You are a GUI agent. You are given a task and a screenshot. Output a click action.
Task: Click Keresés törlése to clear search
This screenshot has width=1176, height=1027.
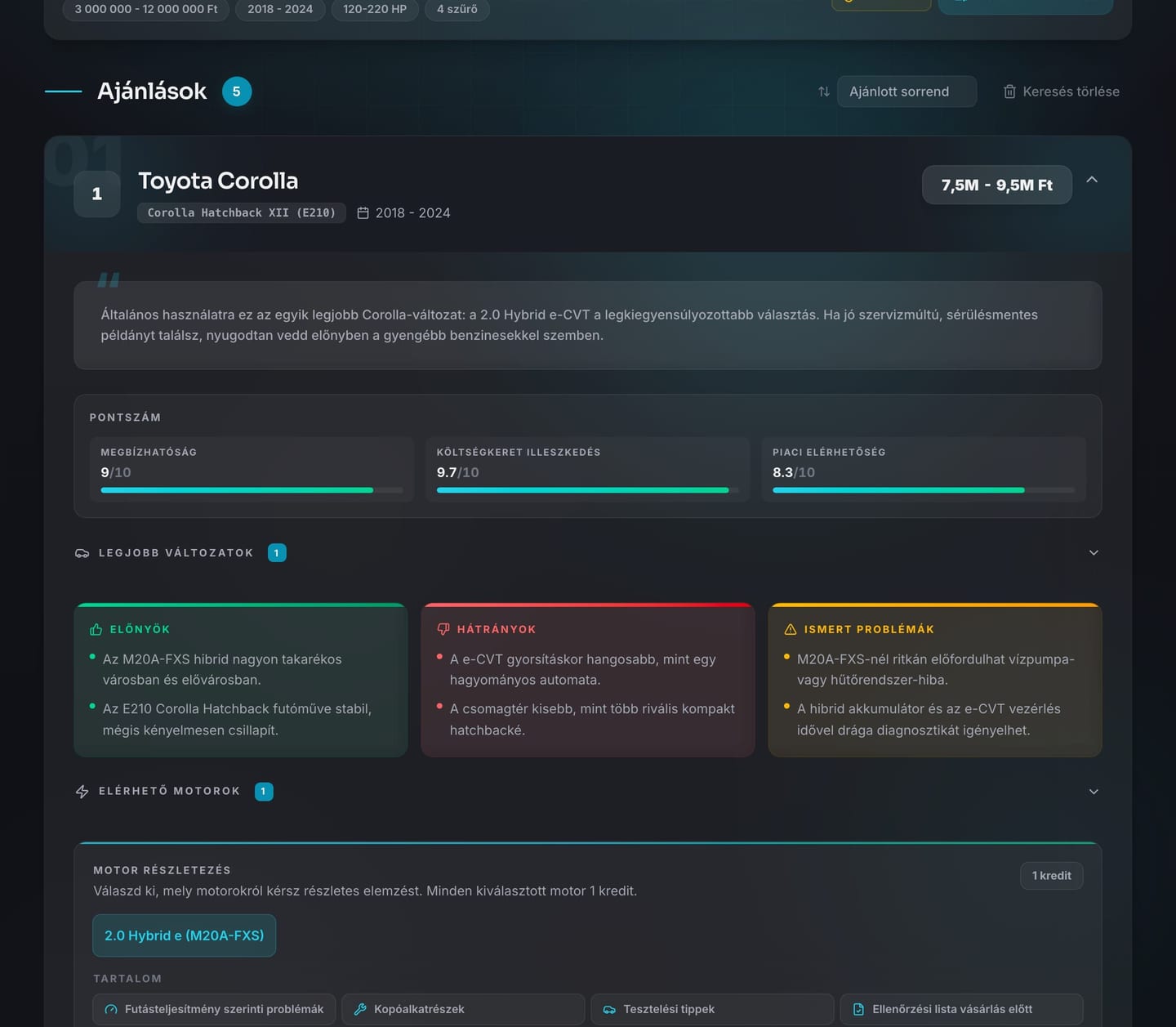click(1061, 92)
